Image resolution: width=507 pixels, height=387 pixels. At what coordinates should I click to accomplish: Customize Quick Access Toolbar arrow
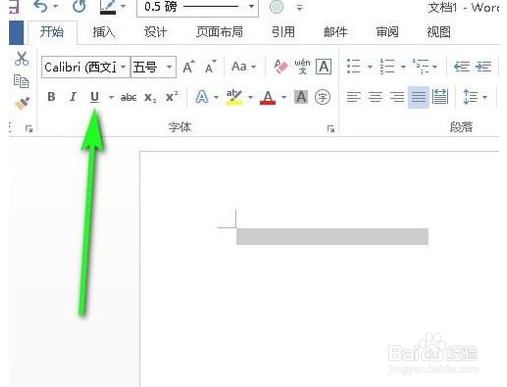[299, 8]
